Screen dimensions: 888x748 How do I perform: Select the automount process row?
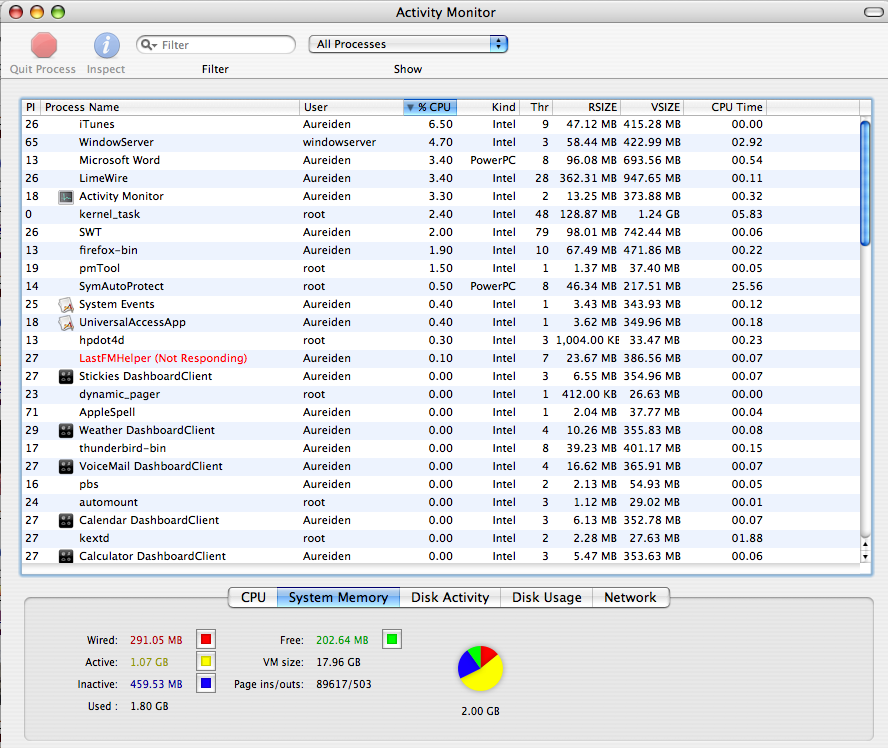[x=441, y=502]
